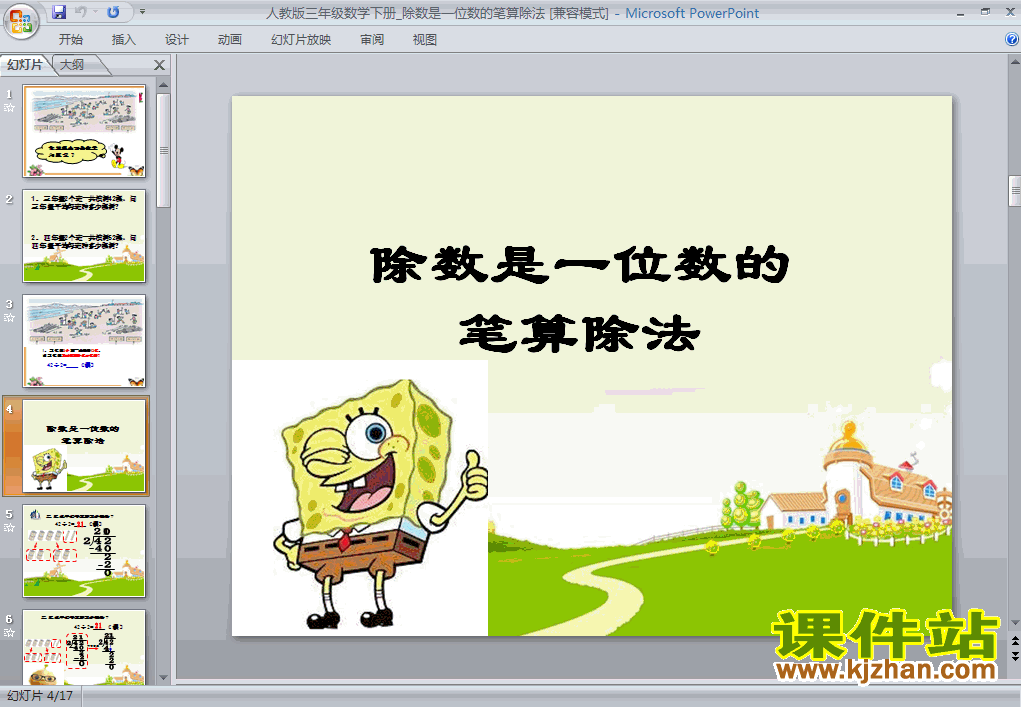Open the 插入 ribbon tab

coord(124,40)
